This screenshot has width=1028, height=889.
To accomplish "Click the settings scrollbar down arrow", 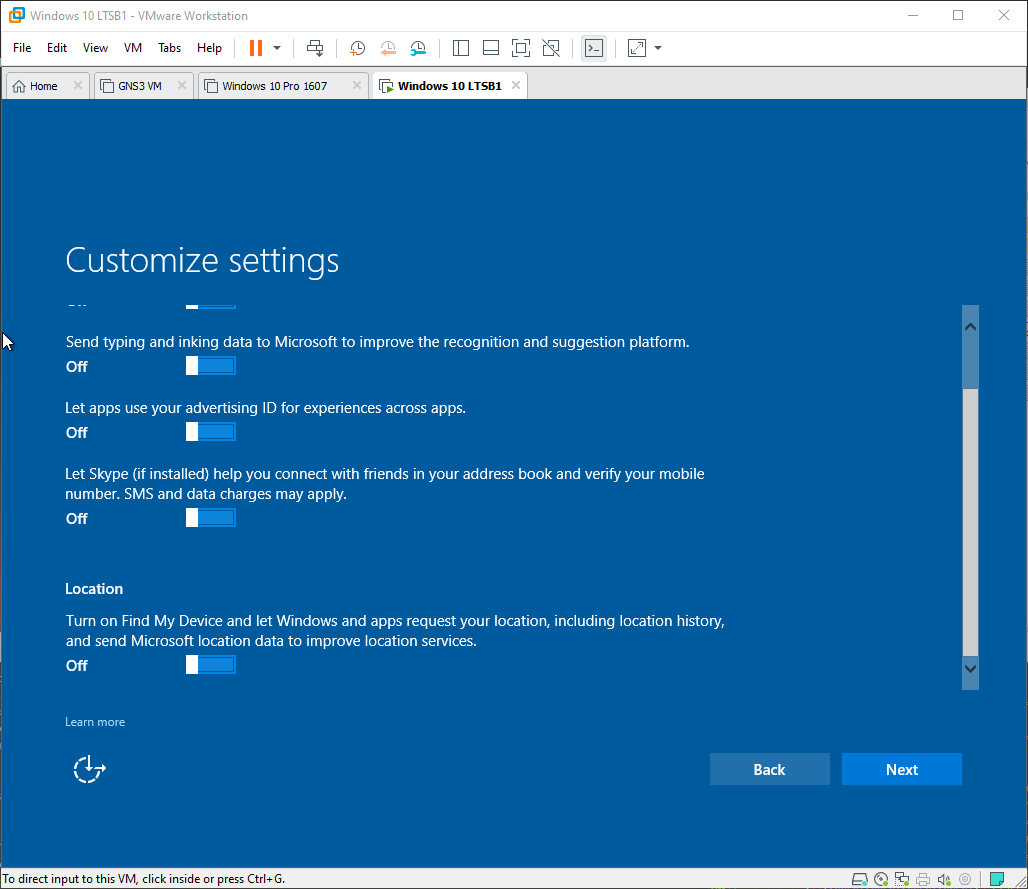I will pos(970,669).
